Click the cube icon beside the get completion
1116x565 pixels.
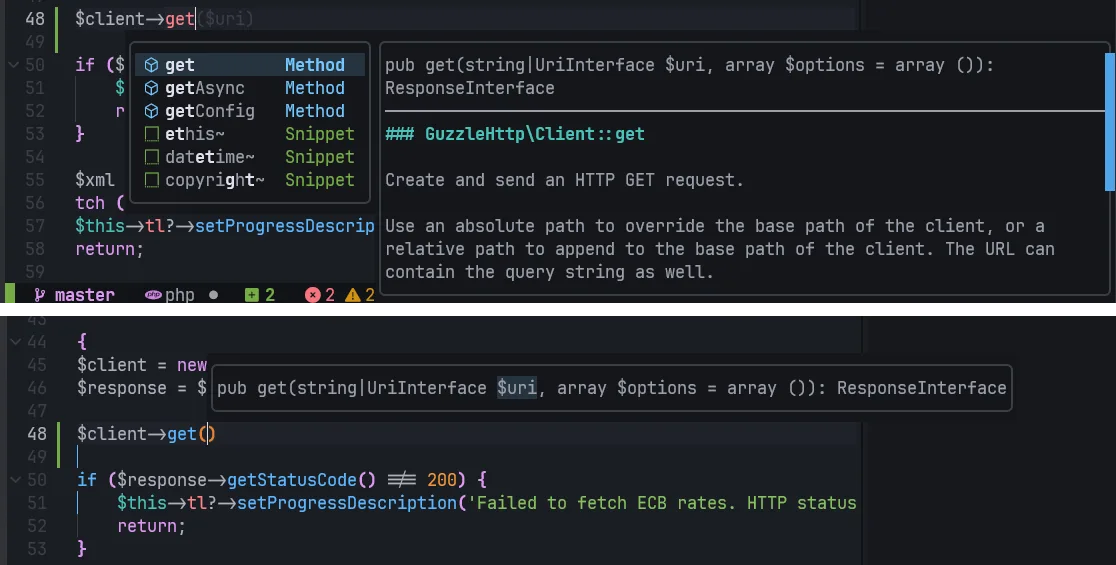(151, 65)
